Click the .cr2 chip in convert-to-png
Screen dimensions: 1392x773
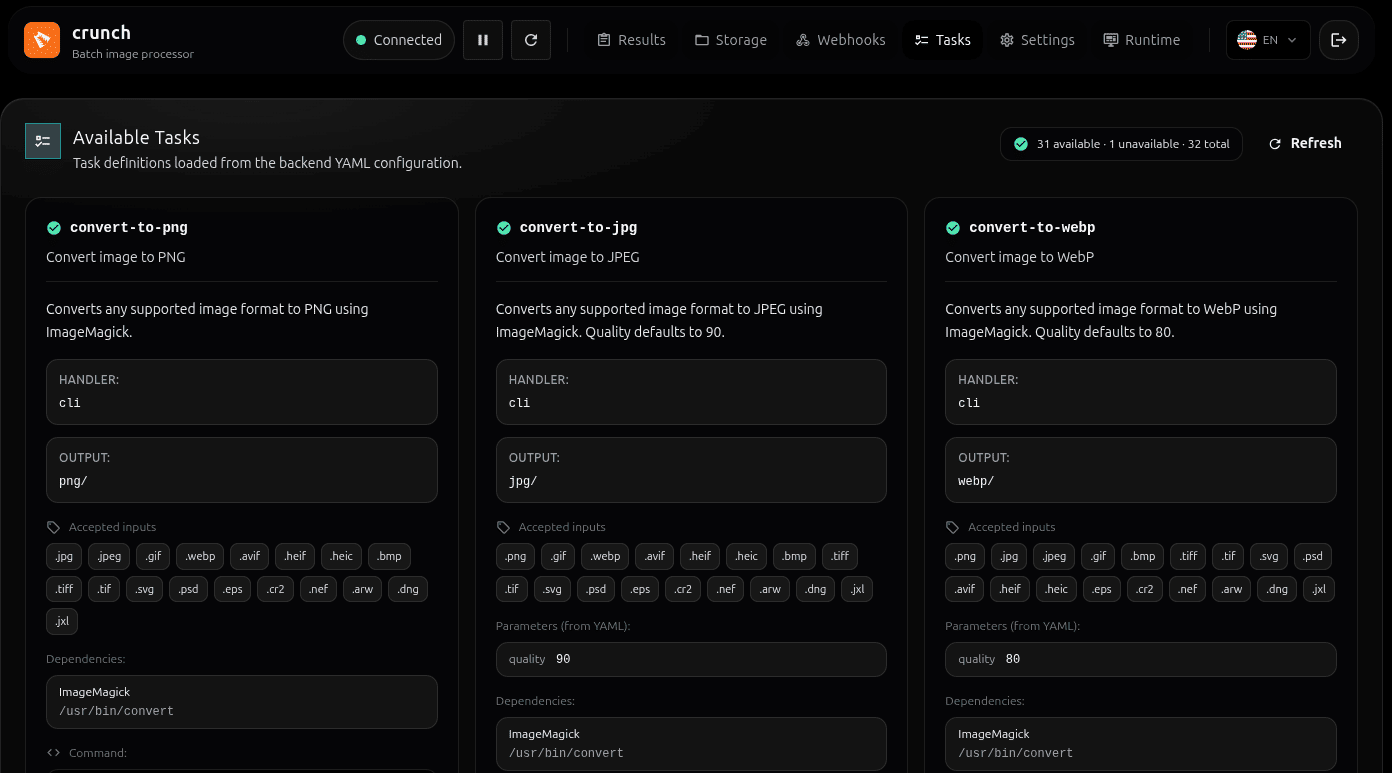click(277, 589)
